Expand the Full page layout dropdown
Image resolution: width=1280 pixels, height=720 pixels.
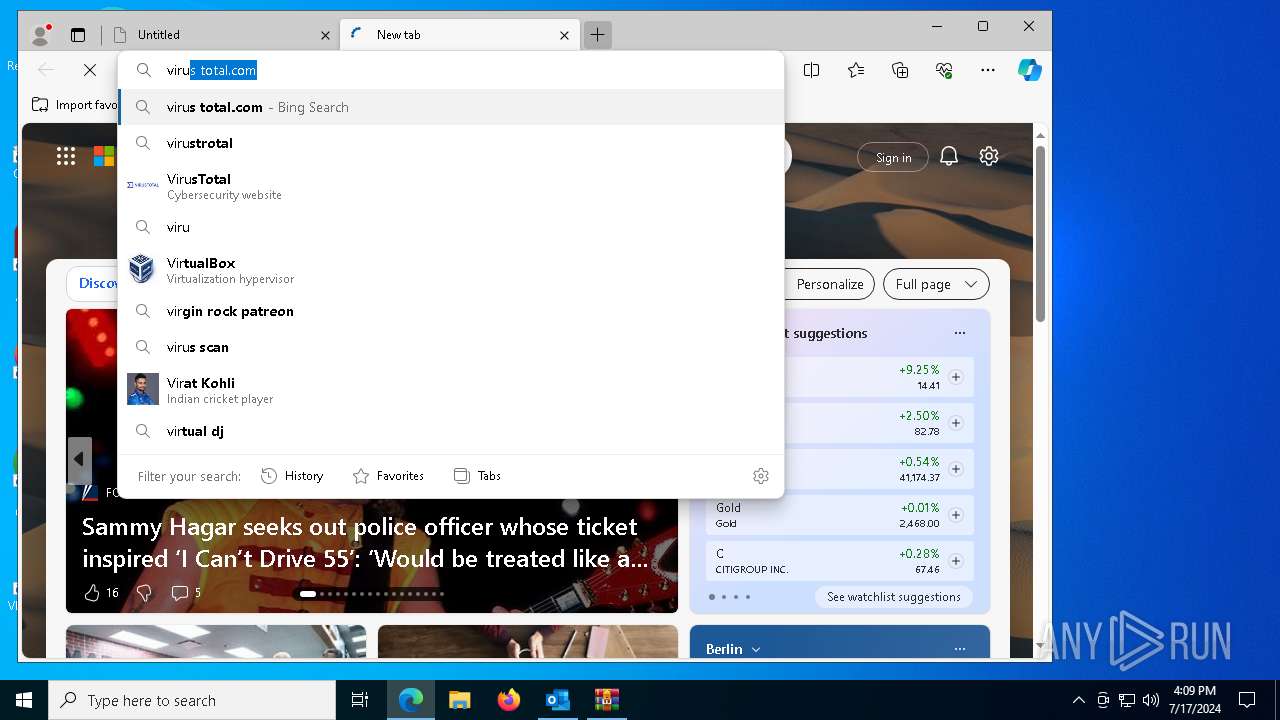tap(936, 284)
